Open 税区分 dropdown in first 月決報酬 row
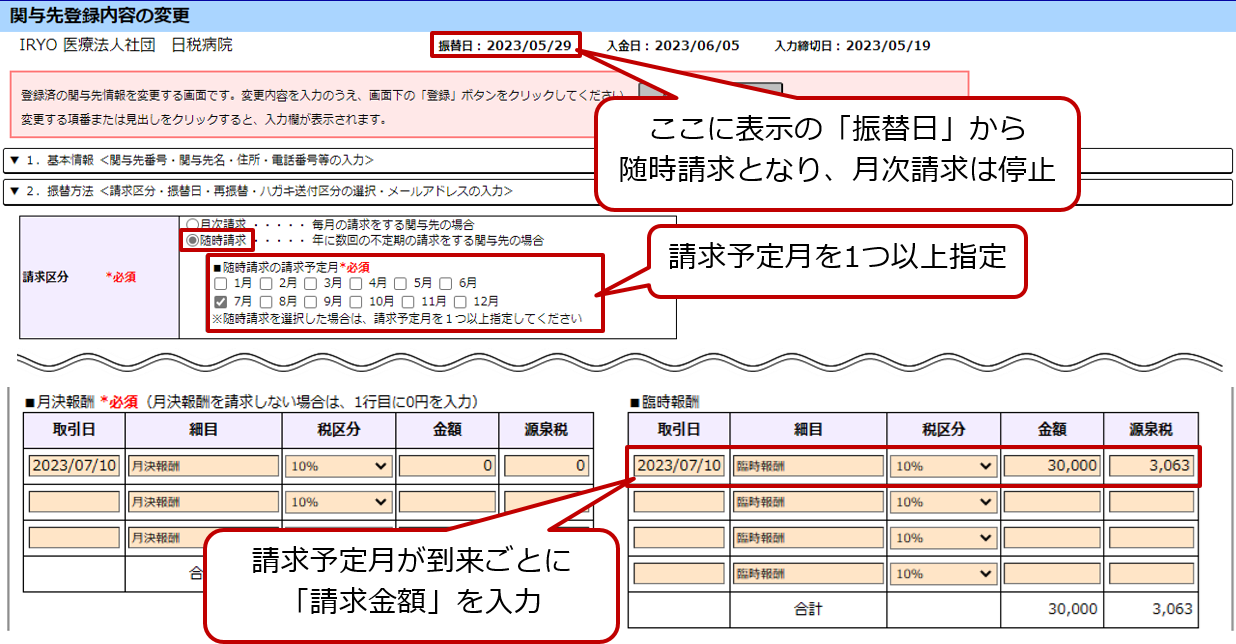 [x=339, y=466]
